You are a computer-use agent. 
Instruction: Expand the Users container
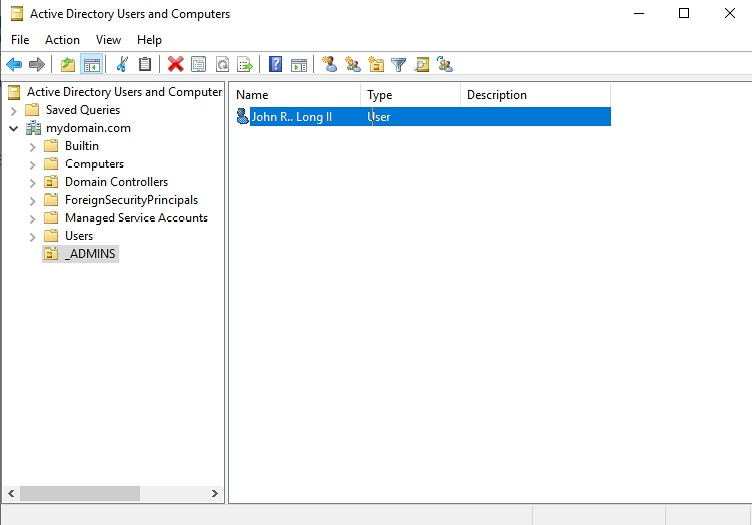click(x=33, y=237)
